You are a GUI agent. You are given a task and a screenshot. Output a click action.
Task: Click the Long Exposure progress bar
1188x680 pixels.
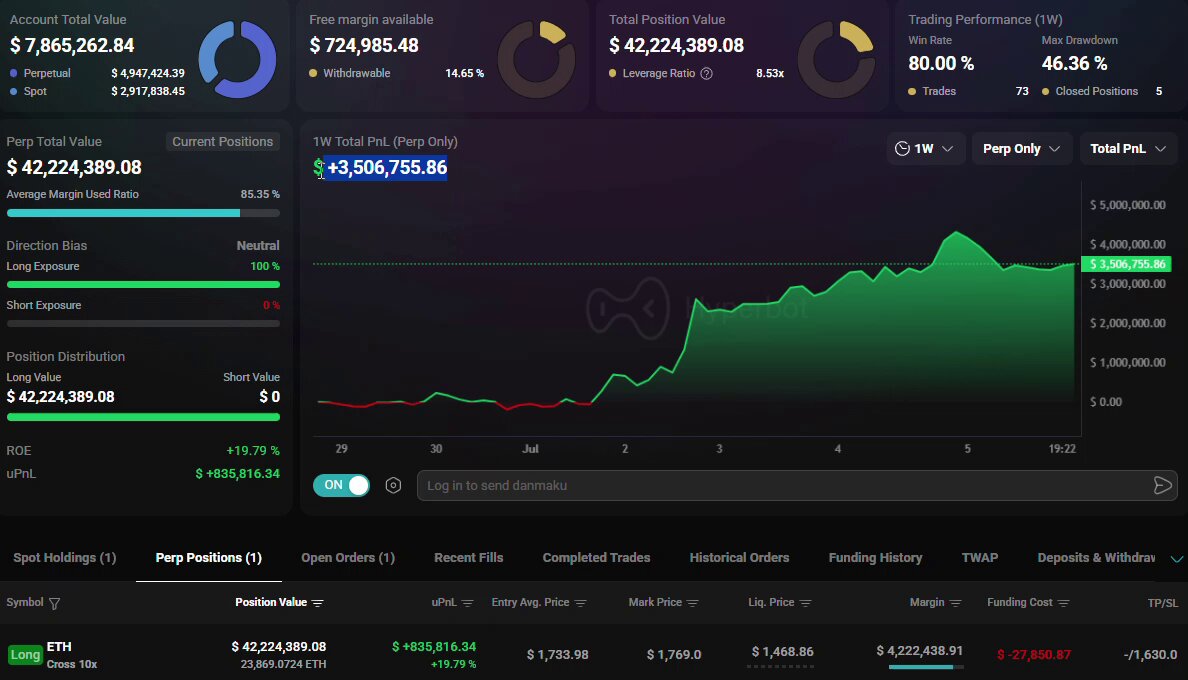pos(143,285)
